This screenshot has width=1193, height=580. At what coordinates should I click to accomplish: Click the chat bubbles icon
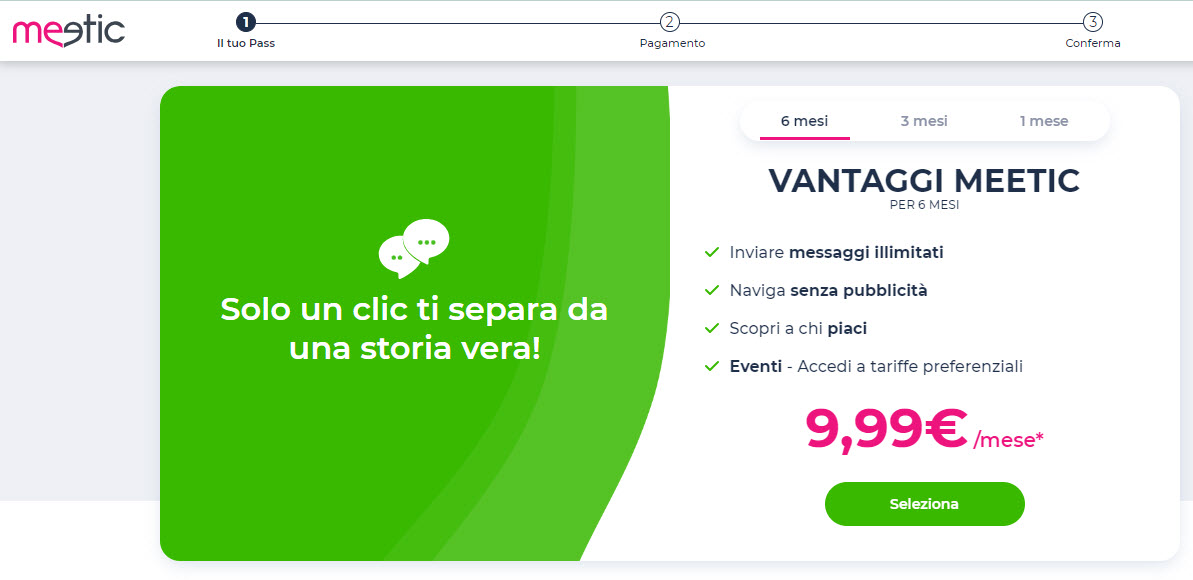tap(413, 248)
